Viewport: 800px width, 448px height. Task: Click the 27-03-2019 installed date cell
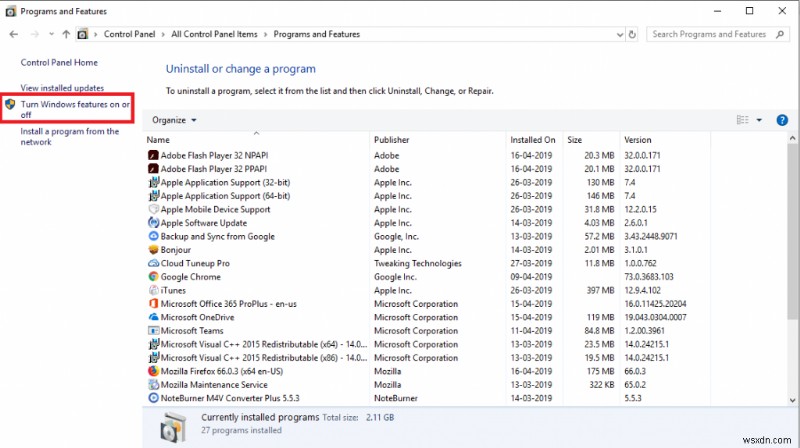[x=531, y=263]
